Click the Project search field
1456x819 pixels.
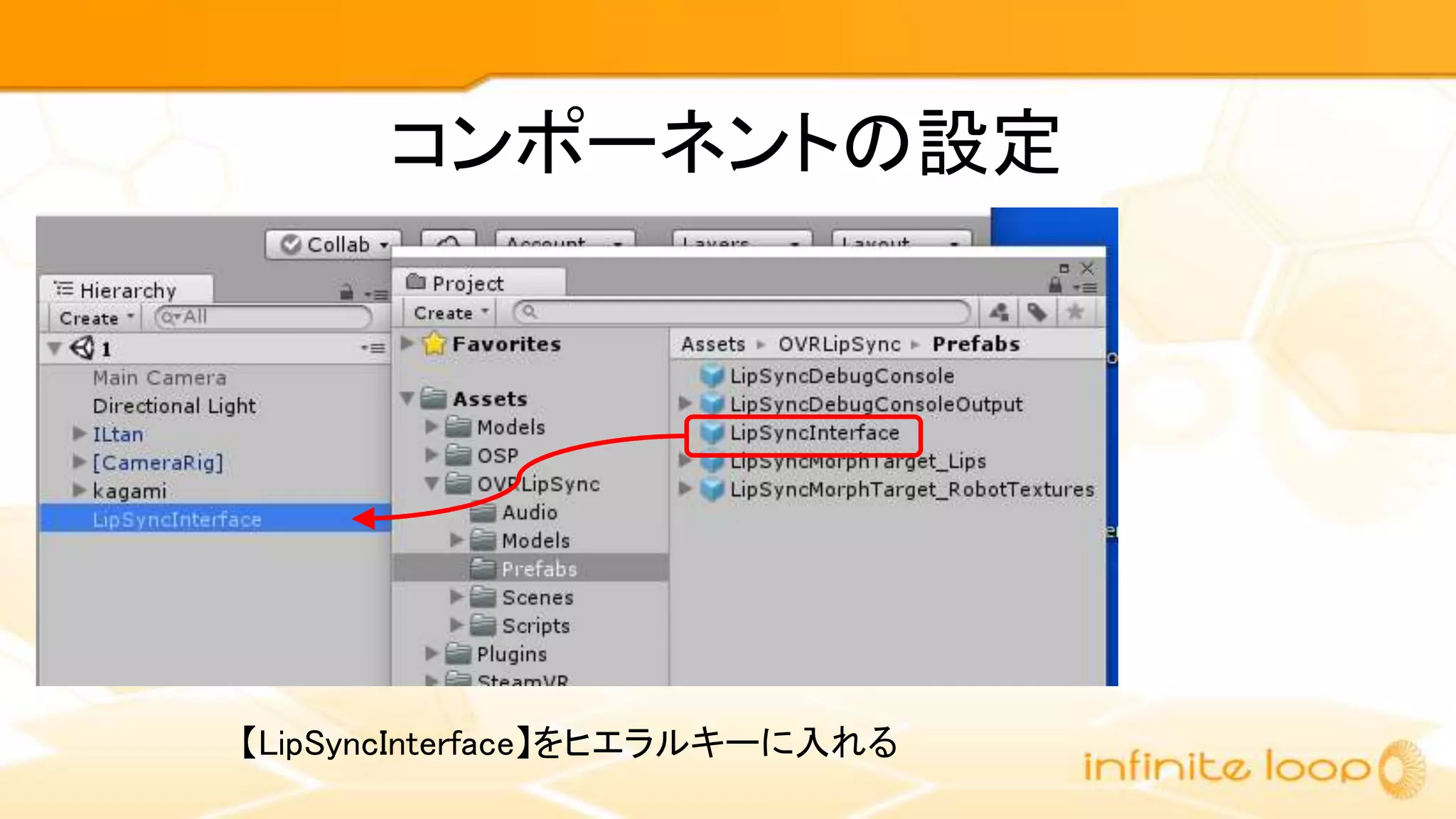coord(742,312)
